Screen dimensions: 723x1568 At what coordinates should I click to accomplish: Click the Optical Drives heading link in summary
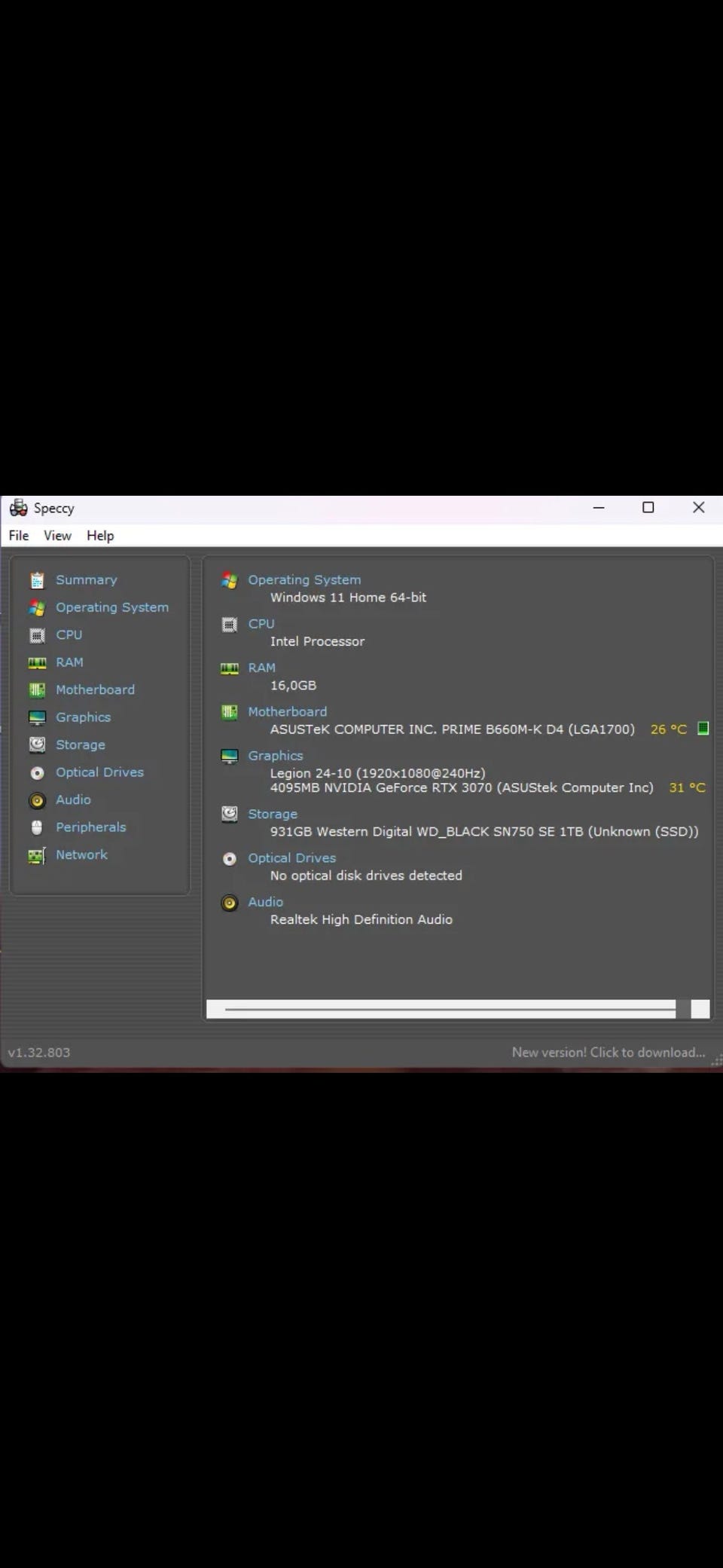292,858
